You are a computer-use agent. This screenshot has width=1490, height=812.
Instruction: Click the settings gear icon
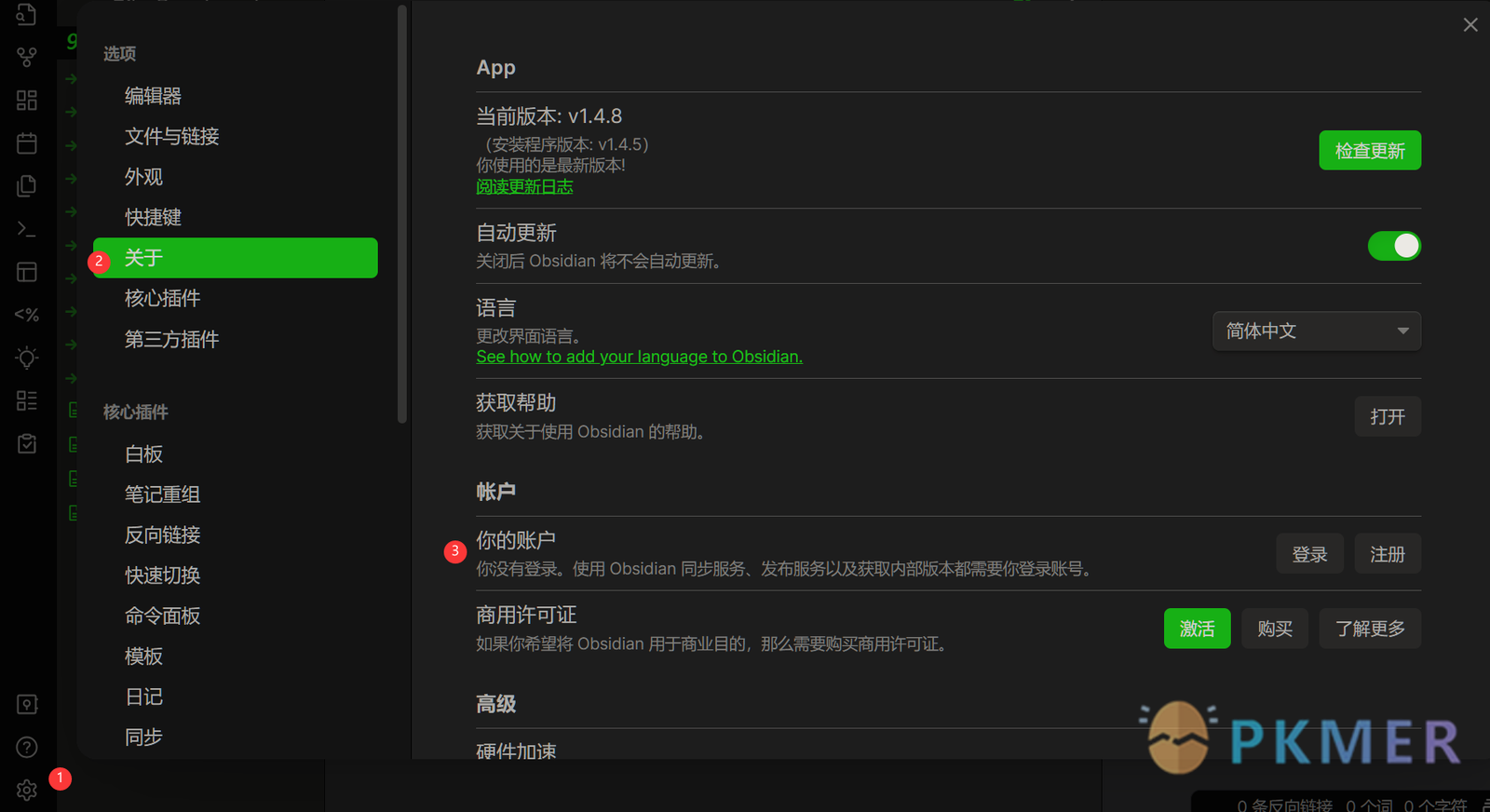pyautogui.click(x=27, y=790)
